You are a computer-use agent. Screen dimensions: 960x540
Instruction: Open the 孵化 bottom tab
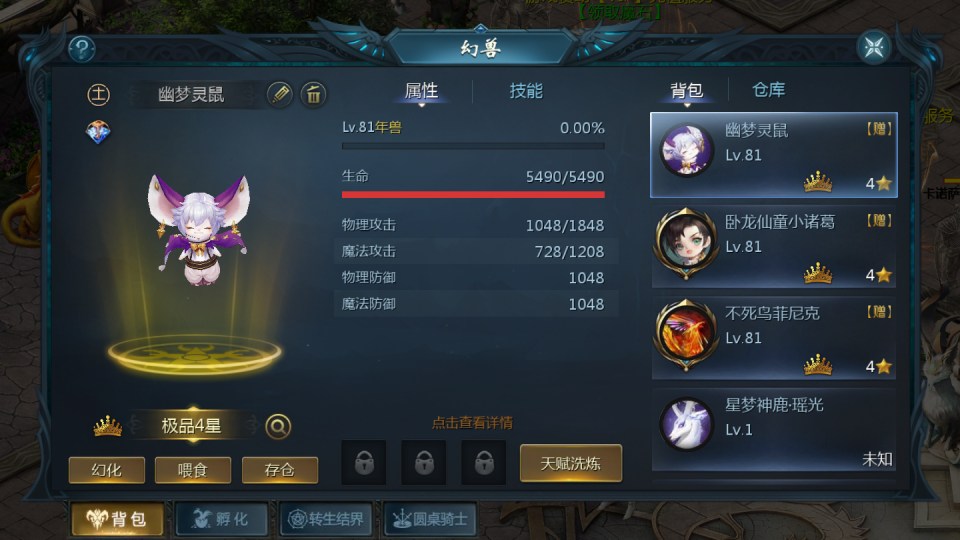click(222, 519)
